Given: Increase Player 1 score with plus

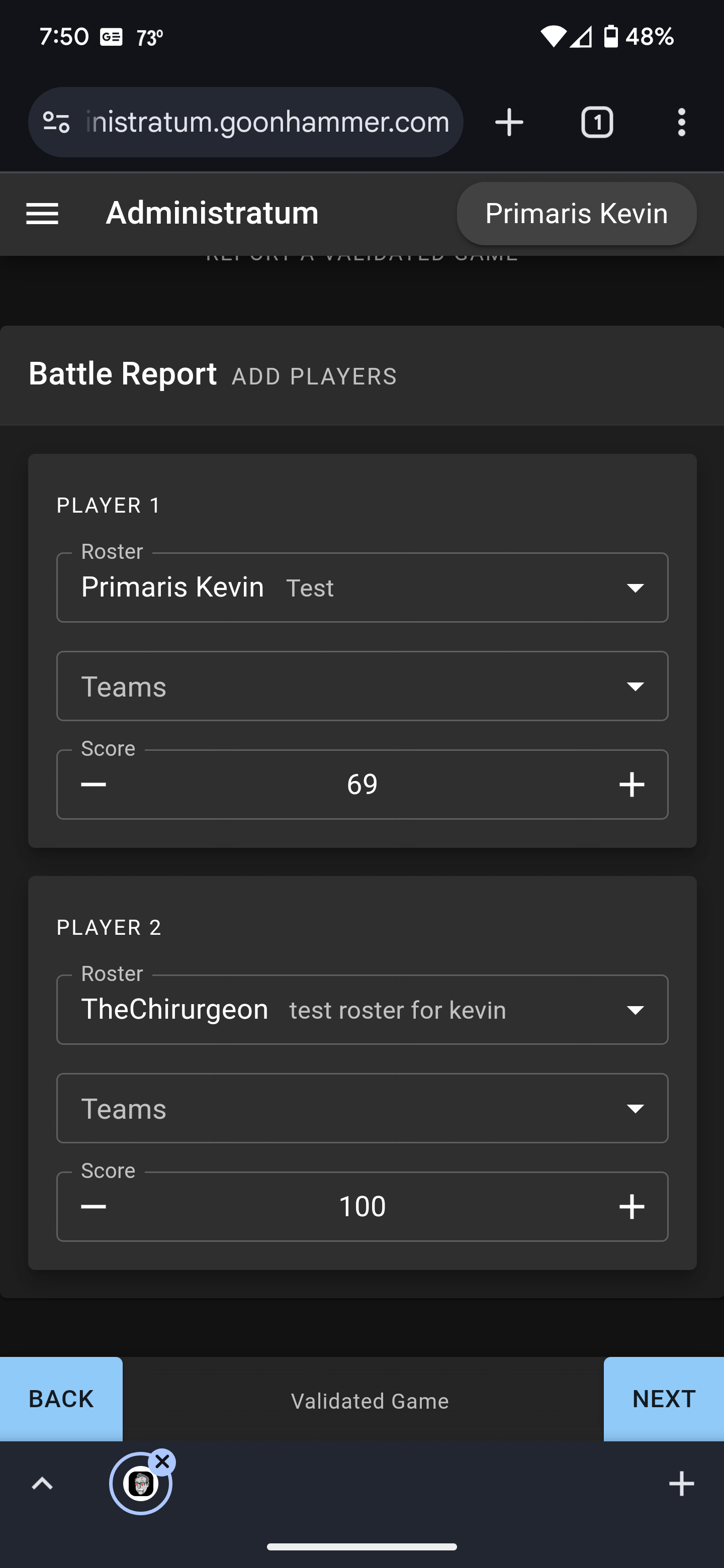Looking at the screenshot, I should pos(631,784).
